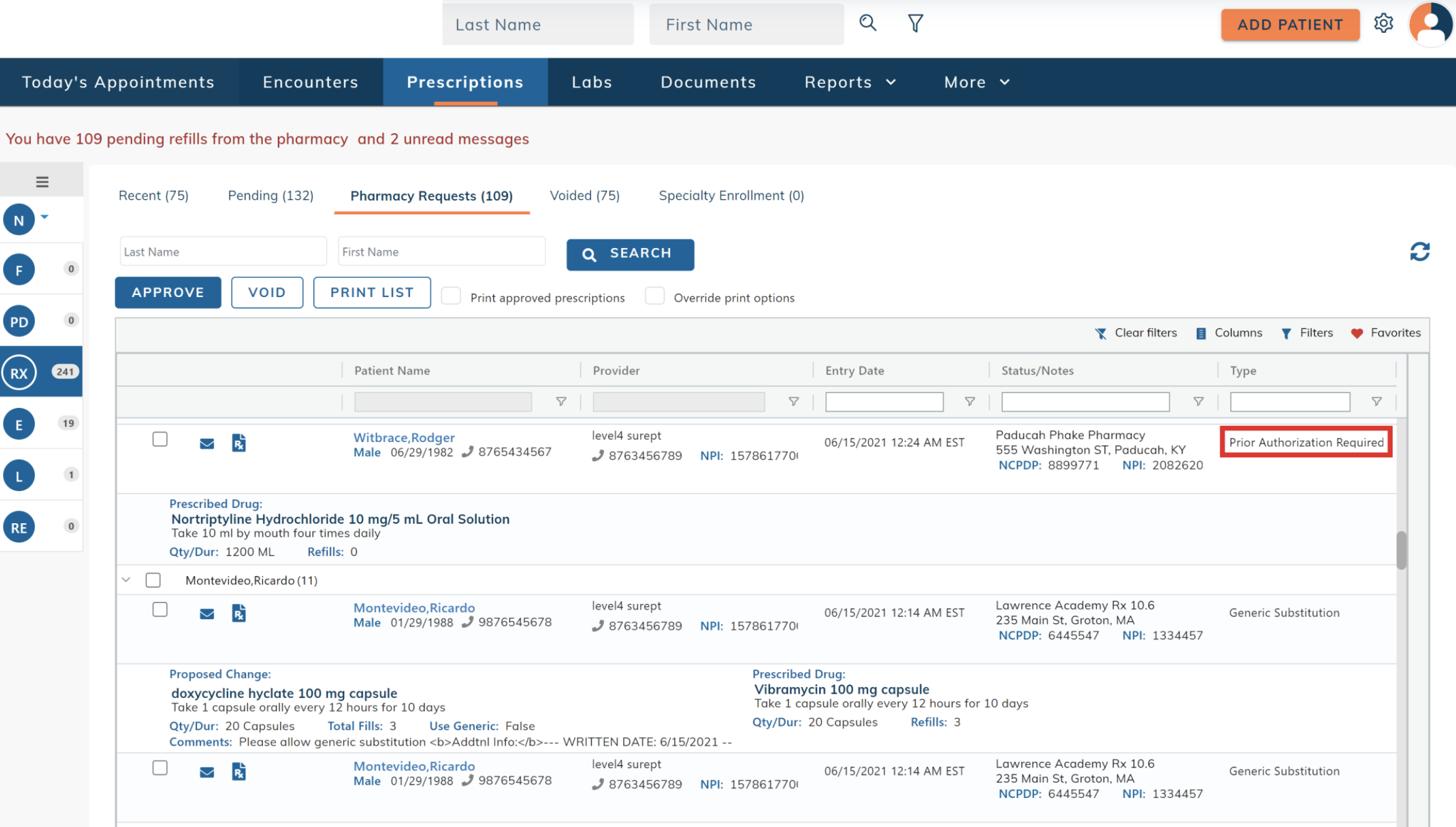The height and width of the screenshot is (827, 1456).
Task: Select the Montevideo,Ricardo group checkbox
Action: pos(153,580)
